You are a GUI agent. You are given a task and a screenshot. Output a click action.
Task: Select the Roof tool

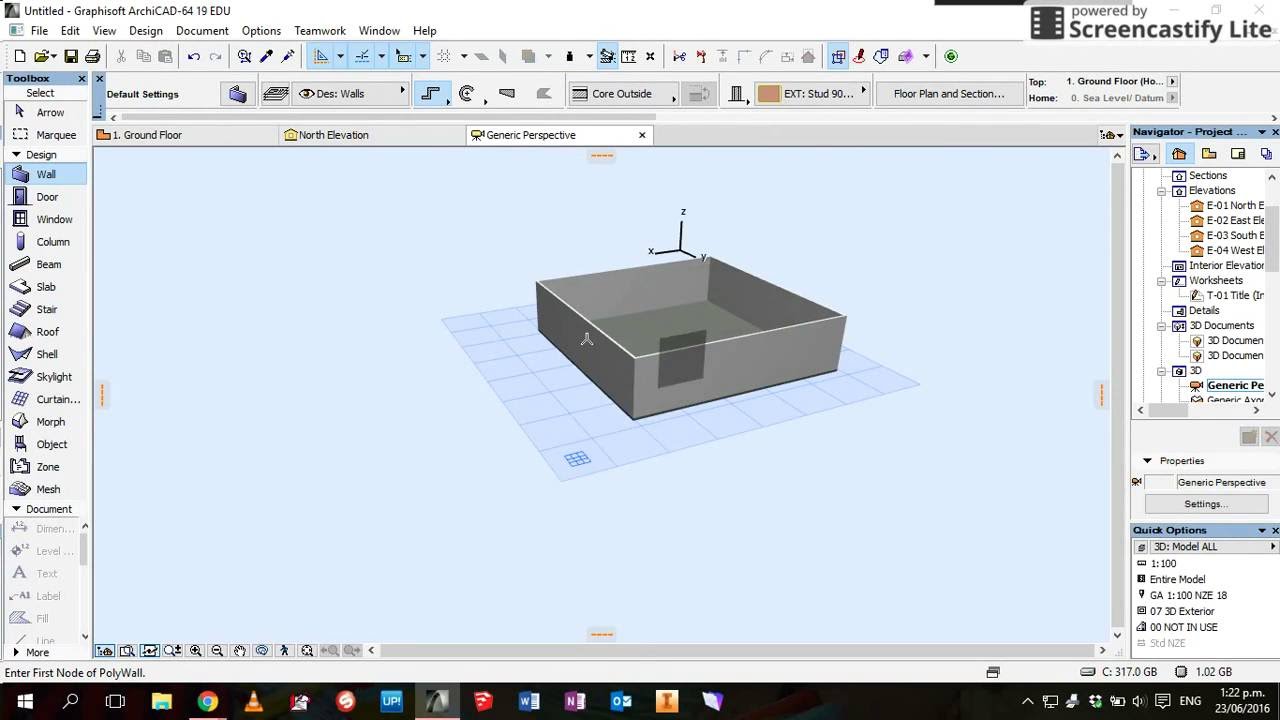click(x=45, y=332)
